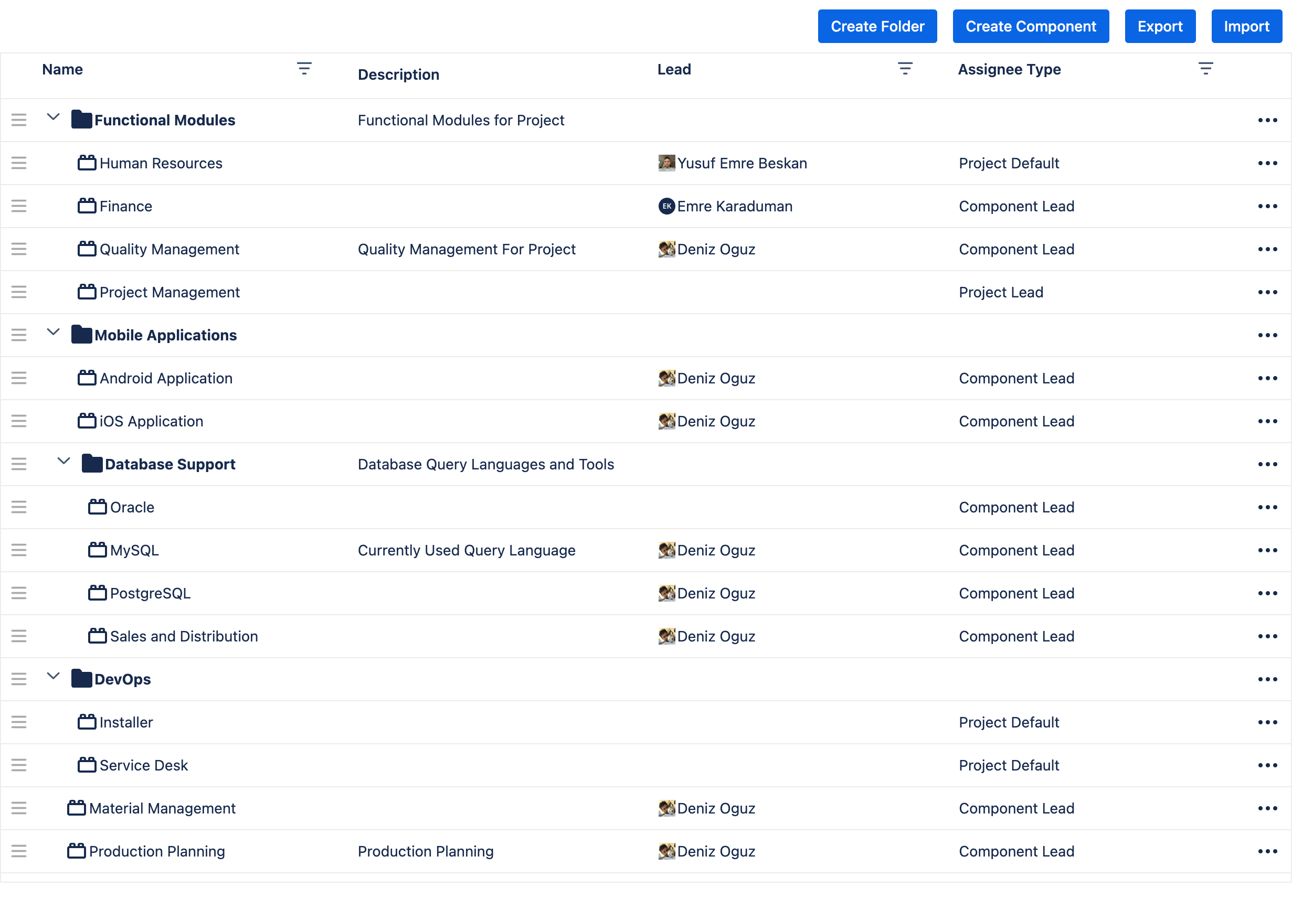Open the actions menu for Production Planning
Viewport: 1292px width, 899px height.
pos(1267,851)
